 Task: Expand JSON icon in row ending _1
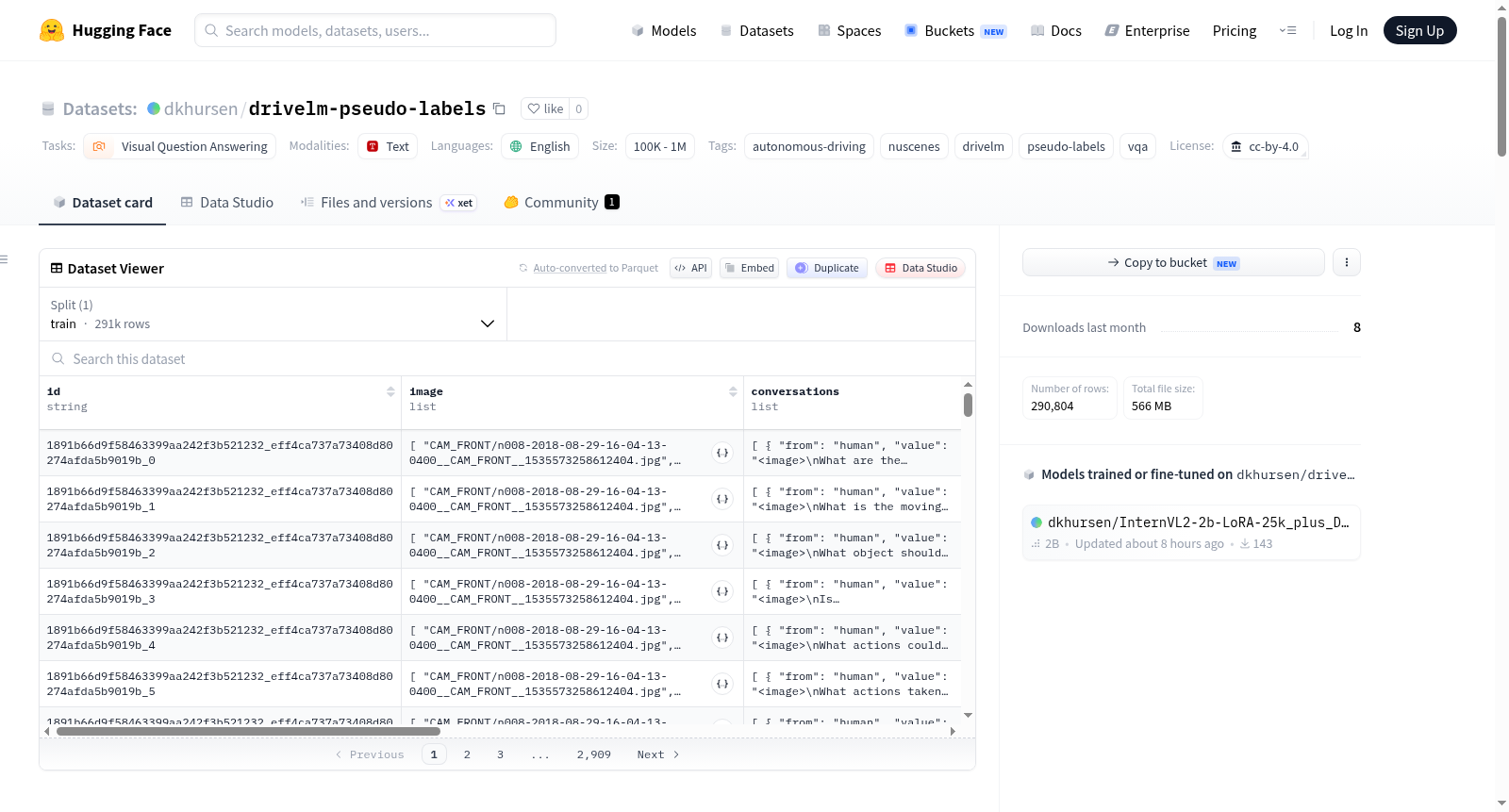[x=722, y=499]
